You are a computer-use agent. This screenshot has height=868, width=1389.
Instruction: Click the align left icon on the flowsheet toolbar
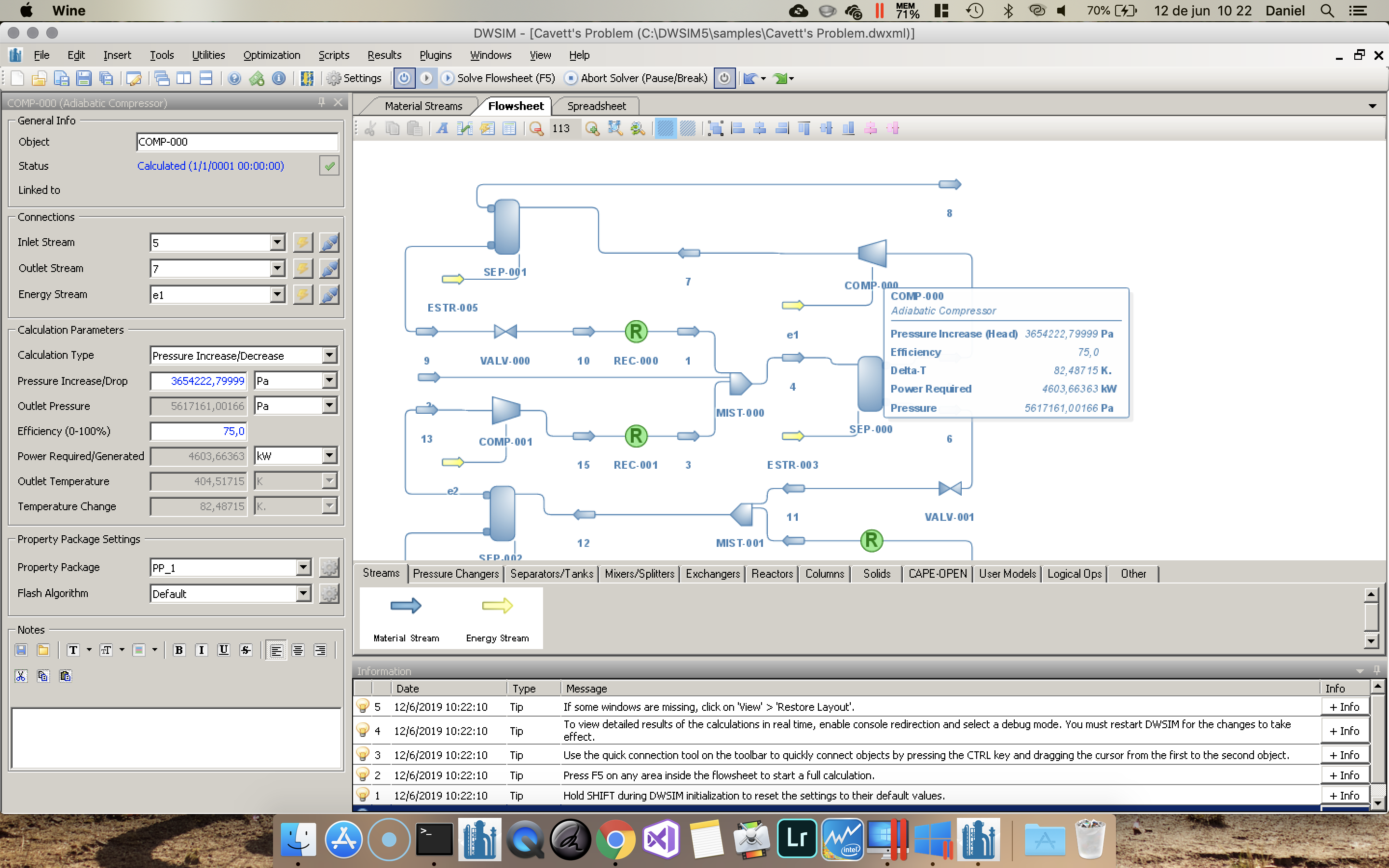(738, 129)
